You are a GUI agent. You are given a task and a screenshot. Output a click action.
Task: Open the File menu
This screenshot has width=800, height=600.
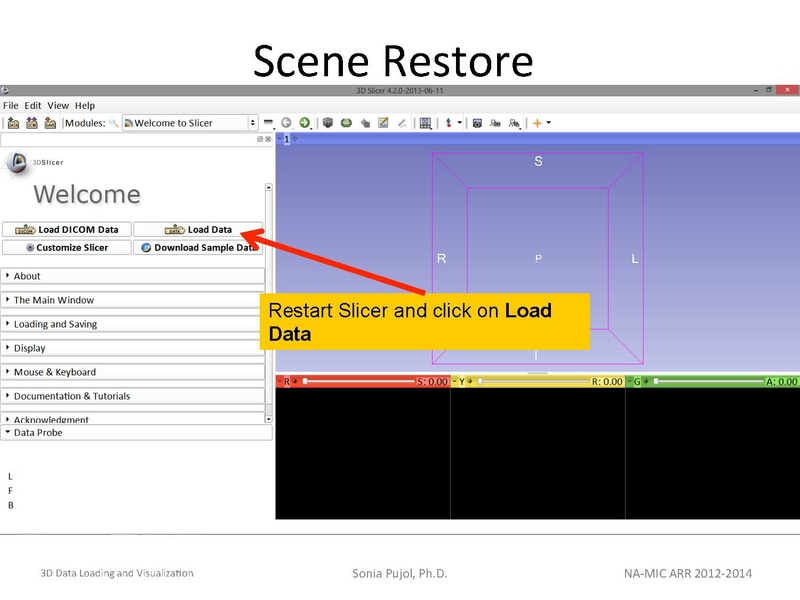click(10, 106)
